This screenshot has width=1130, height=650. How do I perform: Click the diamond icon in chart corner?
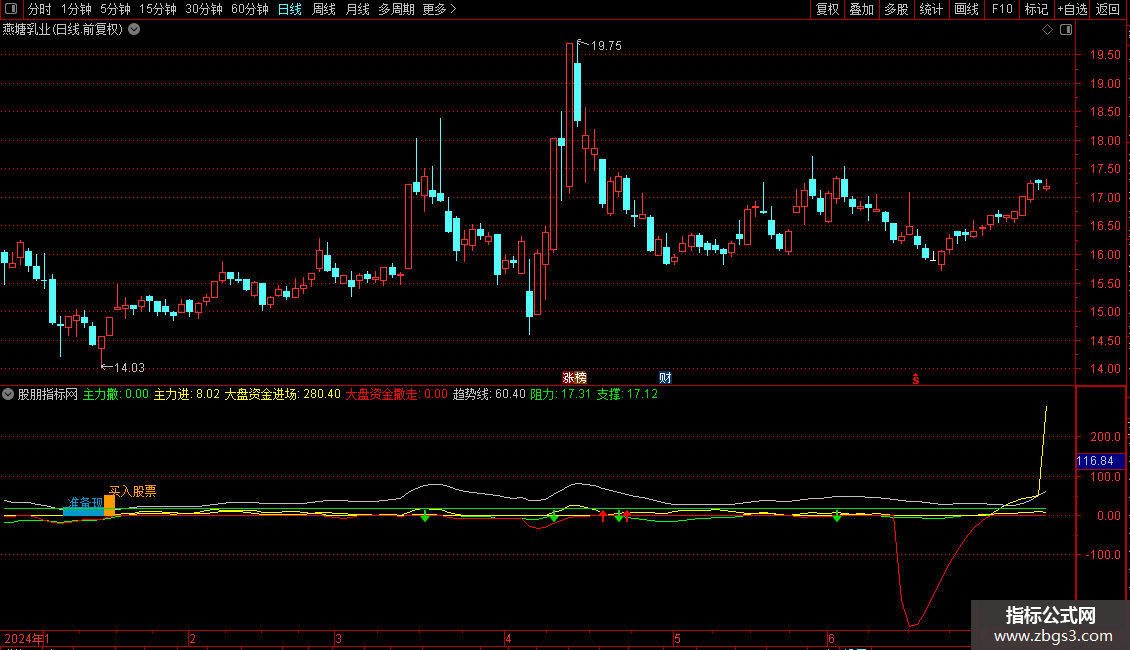click(1047, 30)
